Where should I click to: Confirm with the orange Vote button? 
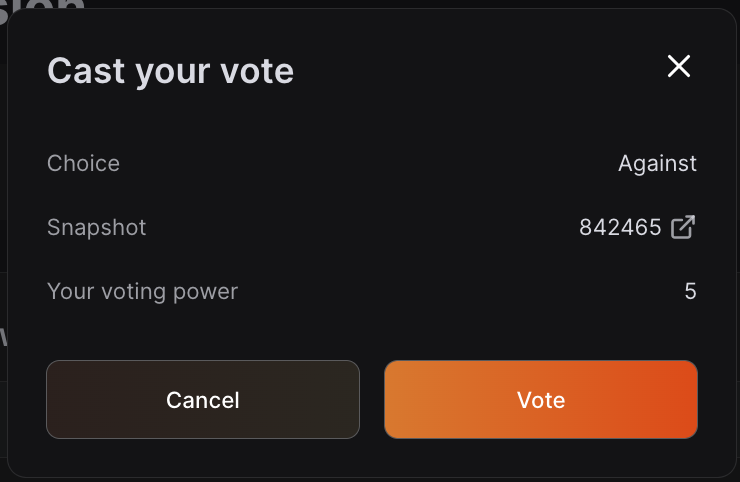tap(541, 400)
